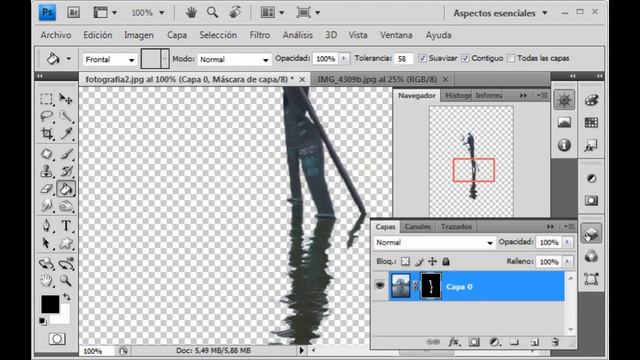
Task: Select the Spot Healing Brush tool
Action: [x=47, y=154]
